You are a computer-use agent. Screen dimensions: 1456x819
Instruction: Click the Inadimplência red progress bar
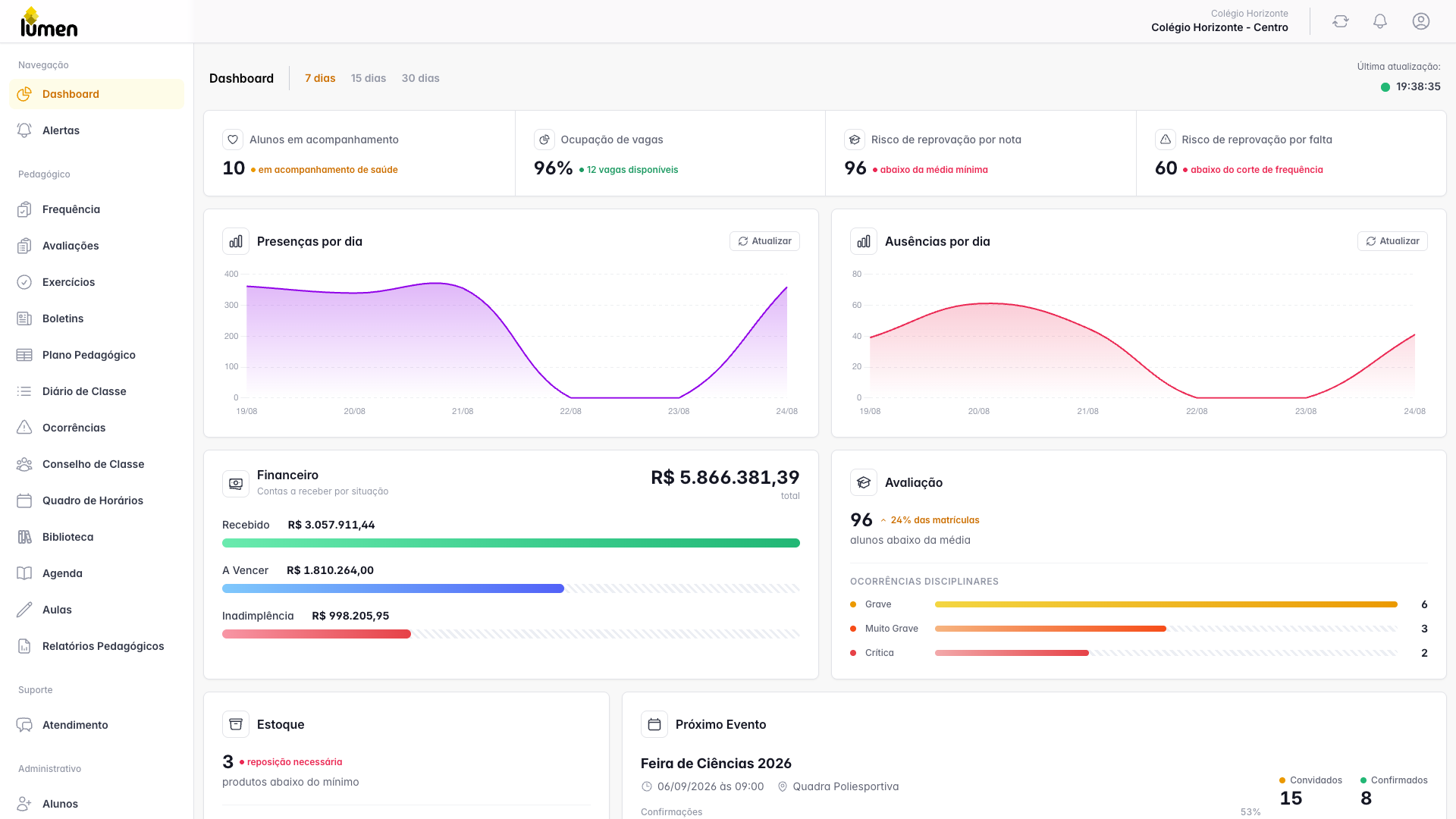tap(316, 634)
